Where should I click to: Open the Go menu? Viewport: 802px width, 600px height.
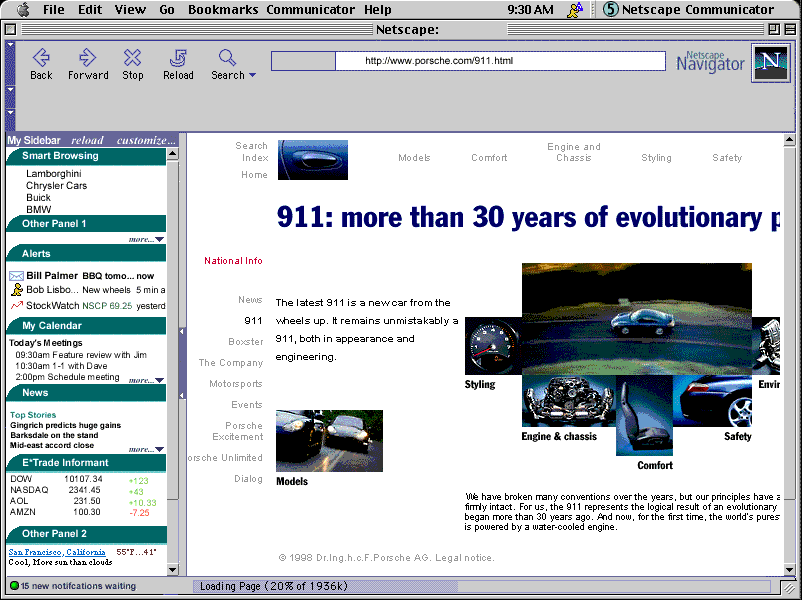pos(167,9)
